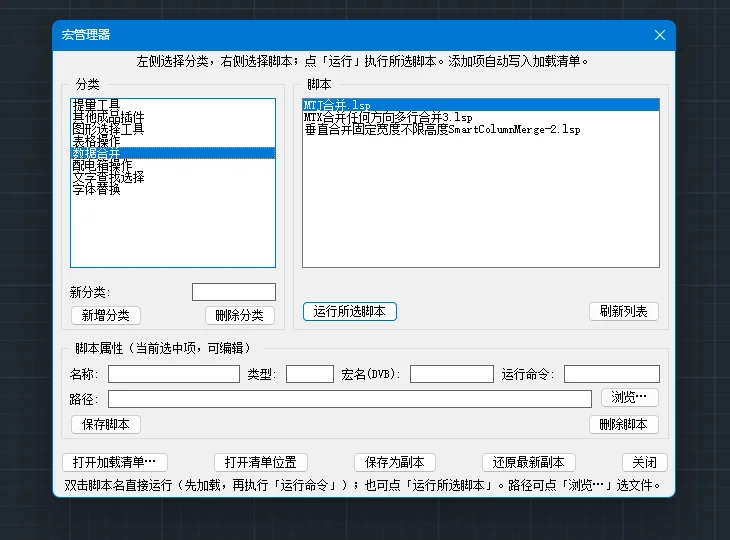The width and height of the screenshot is (730, 540).
Task: Focus the 名称 text field
Action: tap(174, 374)
